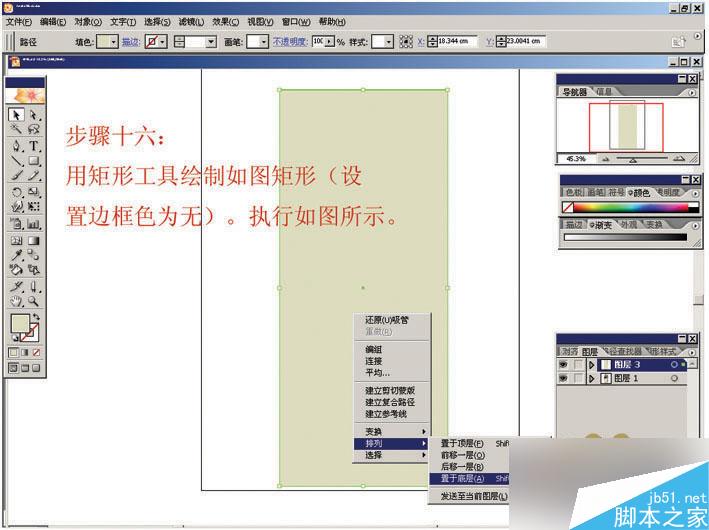Image resolution: width=709 pixels, height=530 pixels.
Task: Pick the Rotate tool
Action: click(x=17, y=192)
